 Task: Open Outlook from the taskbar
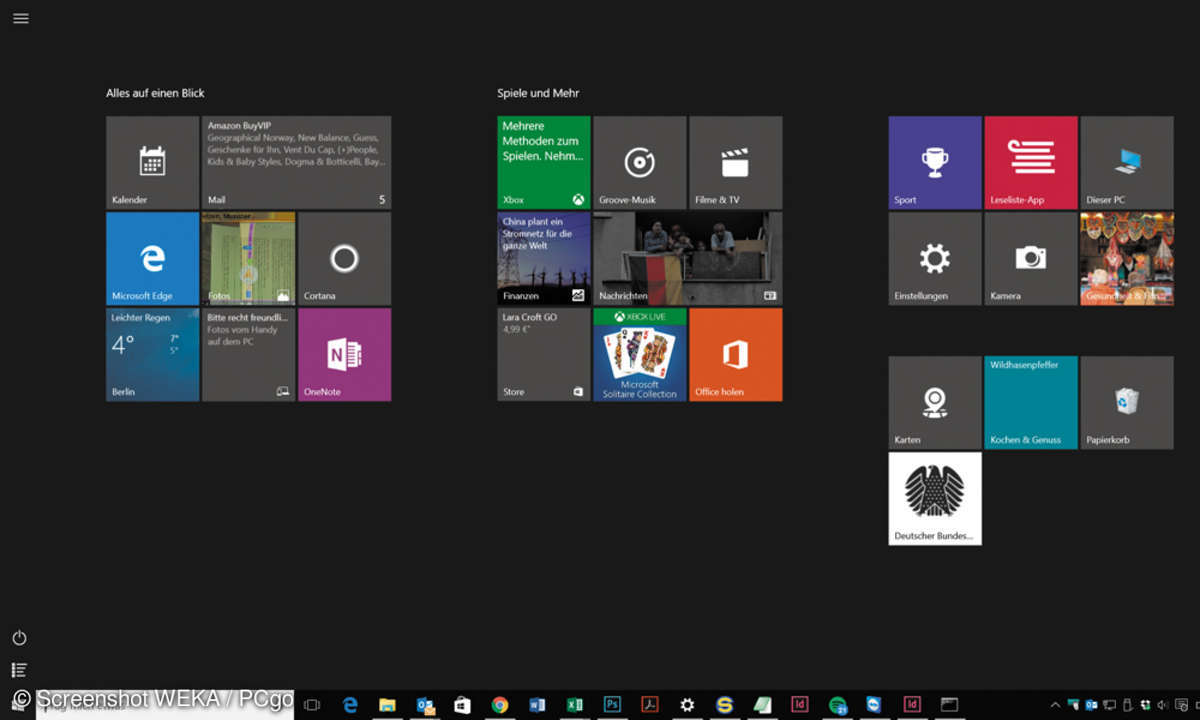[x=425, y=705]
